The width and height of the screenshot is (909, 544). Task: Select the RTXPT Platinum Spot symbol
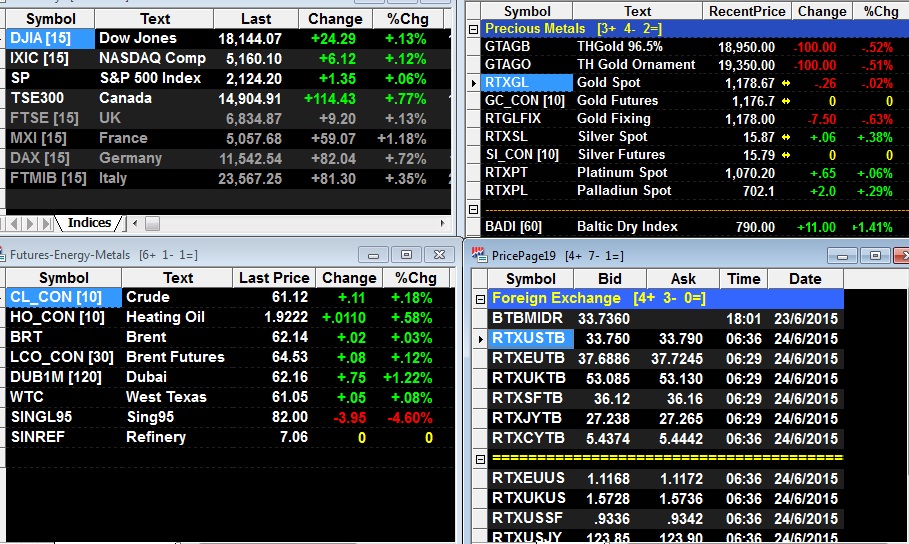pyautogui.click(x=526, y=172)
